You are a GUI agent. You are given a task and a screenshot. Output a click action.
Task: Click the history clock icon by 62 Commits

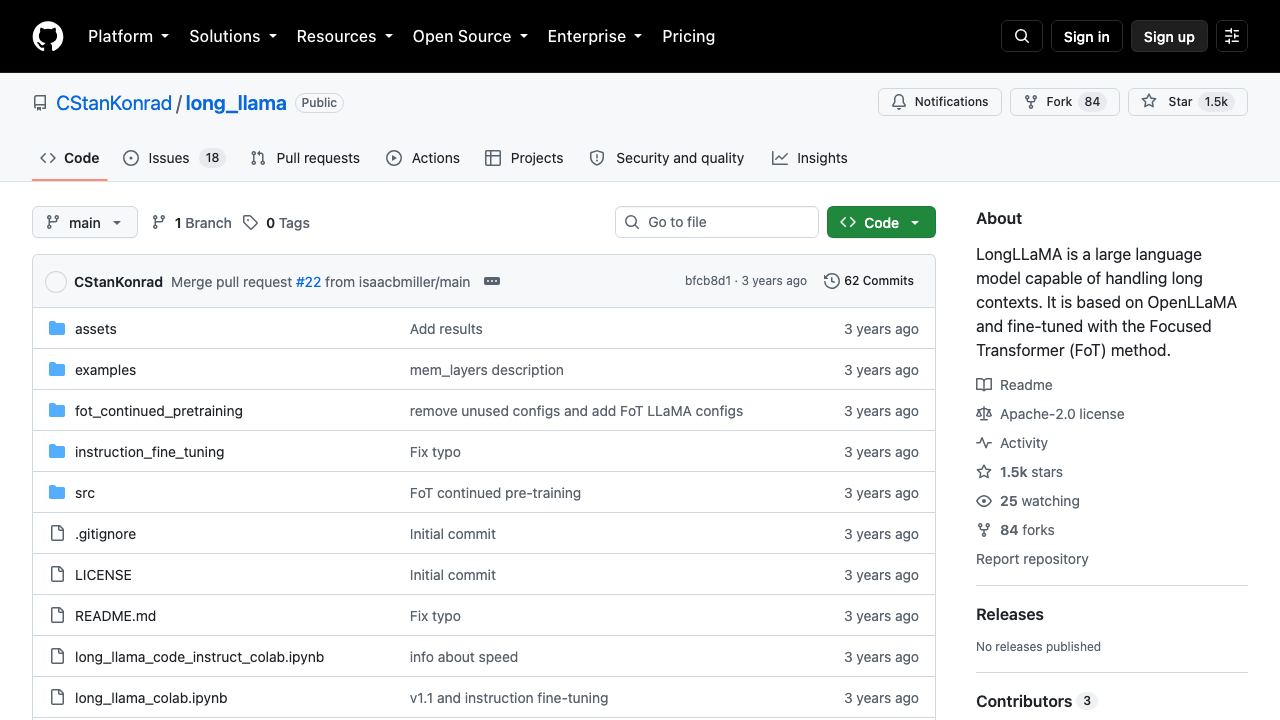coord(831,281)
